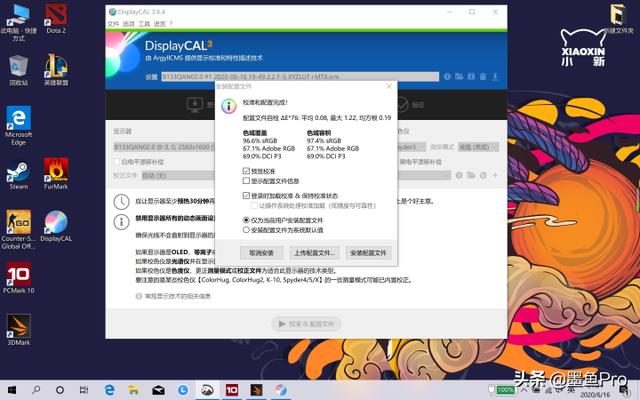Open the Microsoft Edge desktop icon
Screen dimensions: 640x400
coord(18,126)
